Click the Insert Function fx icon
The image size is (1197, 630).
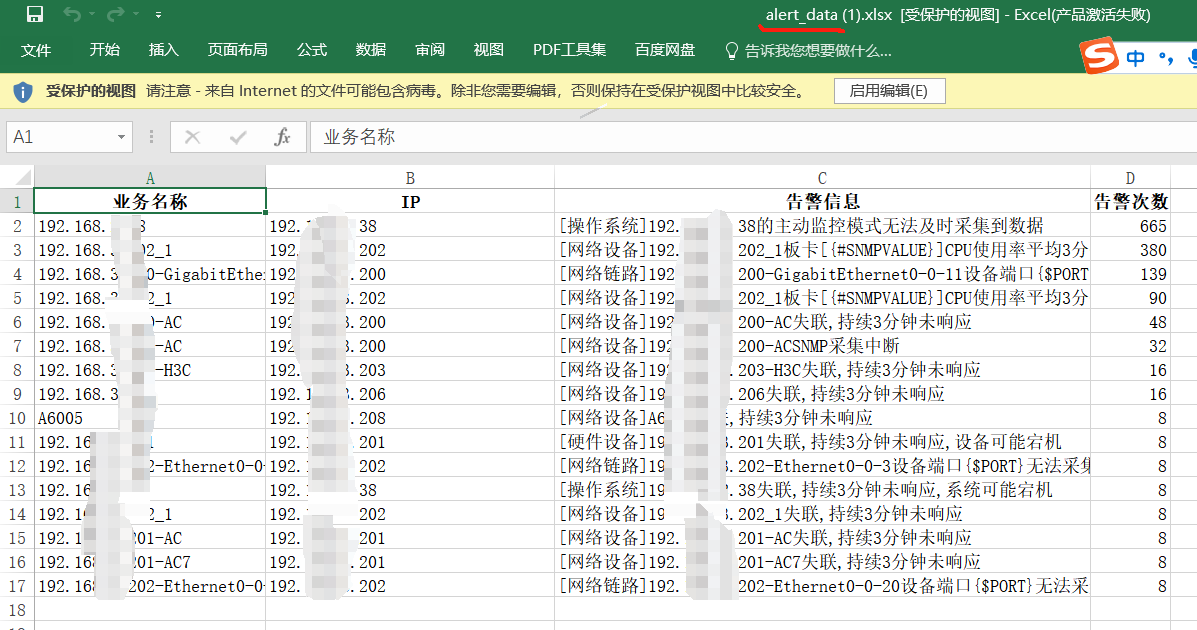[282, 137]
